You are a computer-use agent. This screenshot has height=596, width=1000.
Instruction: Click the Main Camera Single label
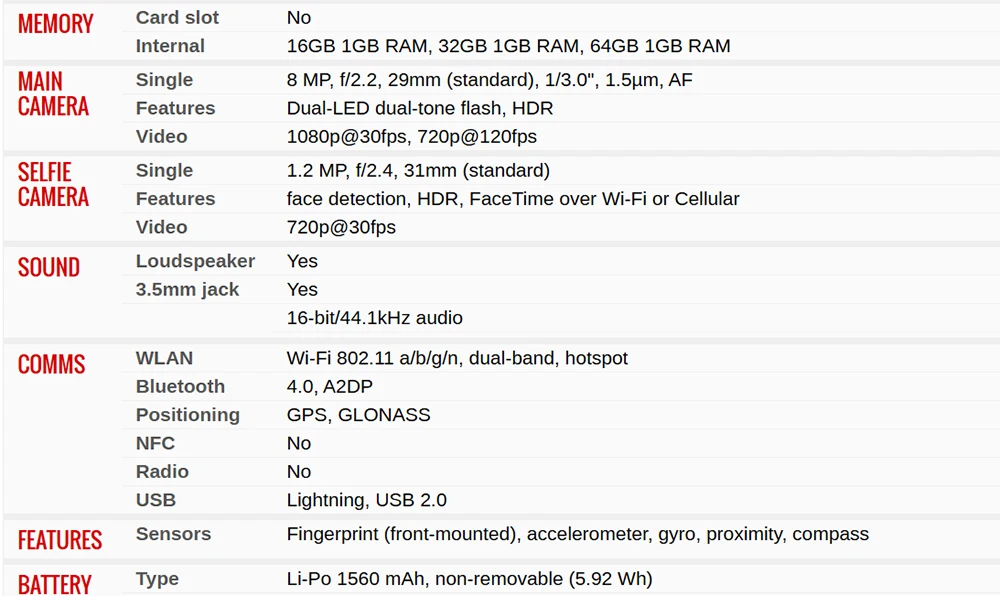click(x=164, y=80)
